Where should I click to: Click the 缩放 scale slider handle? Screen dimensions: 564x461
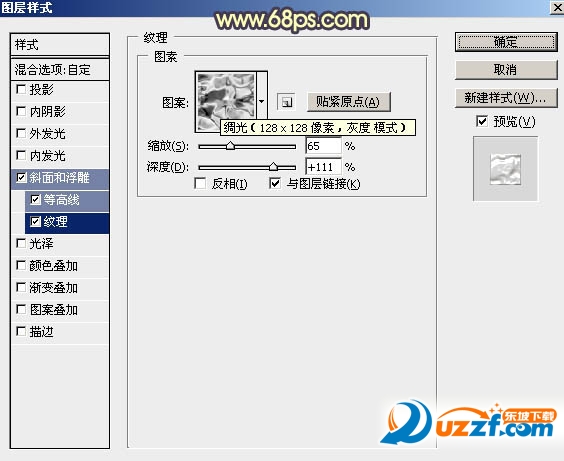point(230,146)
